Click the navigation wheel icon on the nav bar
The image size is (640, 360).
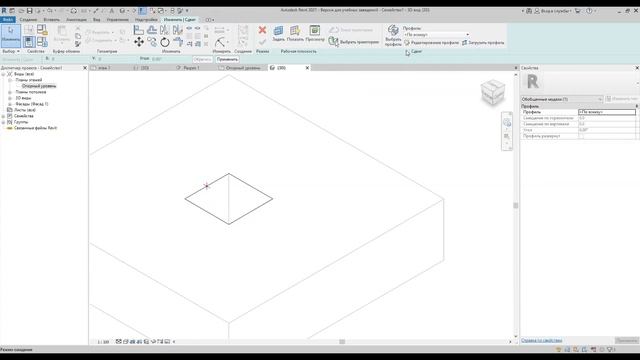tap(507, 122)
